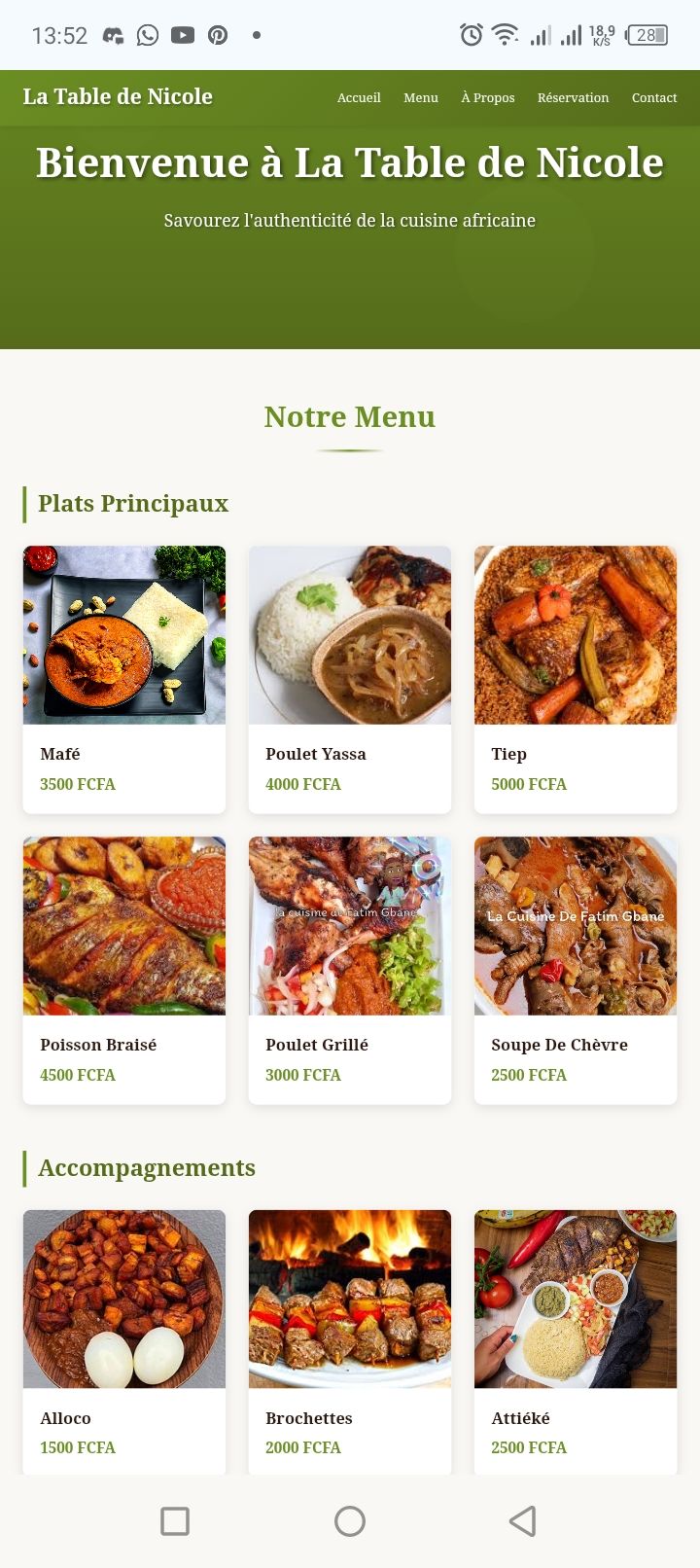Open the À Propos page link
Viewport: 700px width, 1568px height.
click(488, 97)
